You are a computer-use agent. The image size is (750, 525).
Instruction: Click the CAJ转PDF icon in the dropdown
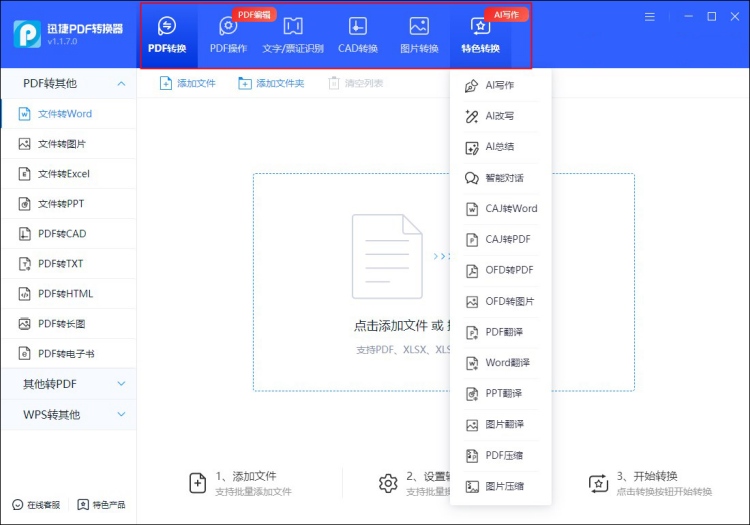[x=472, y=240]
